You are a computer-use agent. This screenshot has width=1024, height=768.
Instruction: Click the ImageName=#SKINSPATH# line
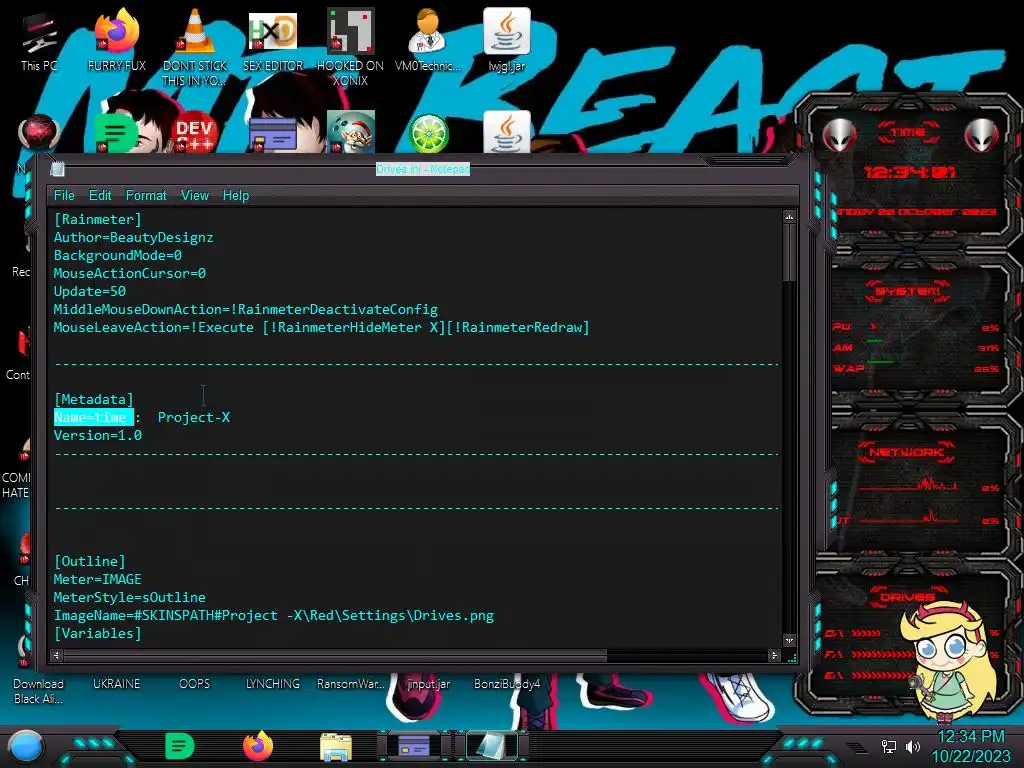pos(274,616)
